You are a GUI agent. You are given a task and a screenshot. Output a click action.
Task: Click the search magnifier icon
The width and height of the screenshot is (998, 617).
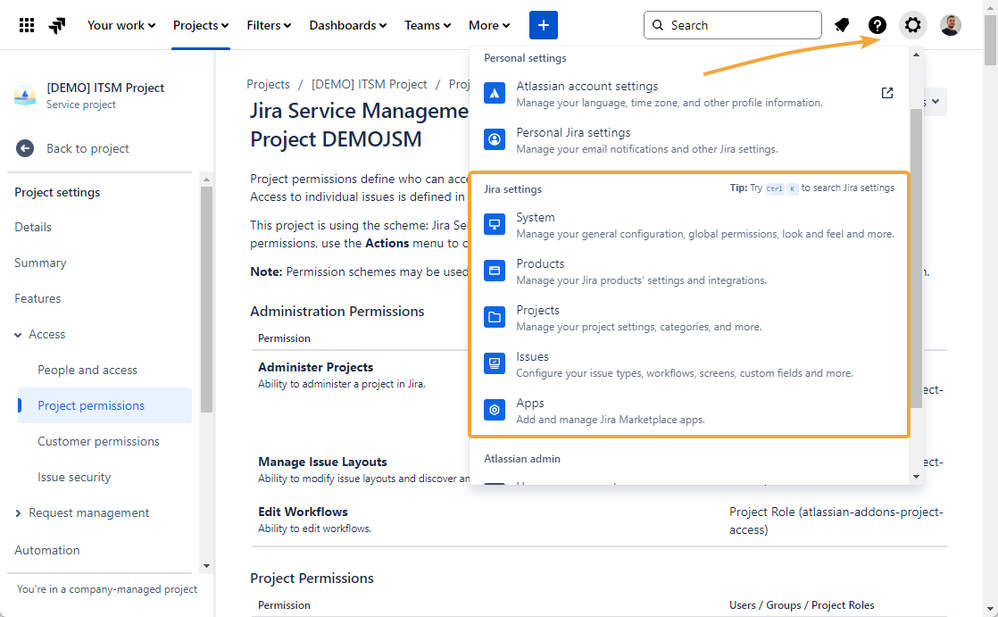pyautogui.click(x=657, y=25)
